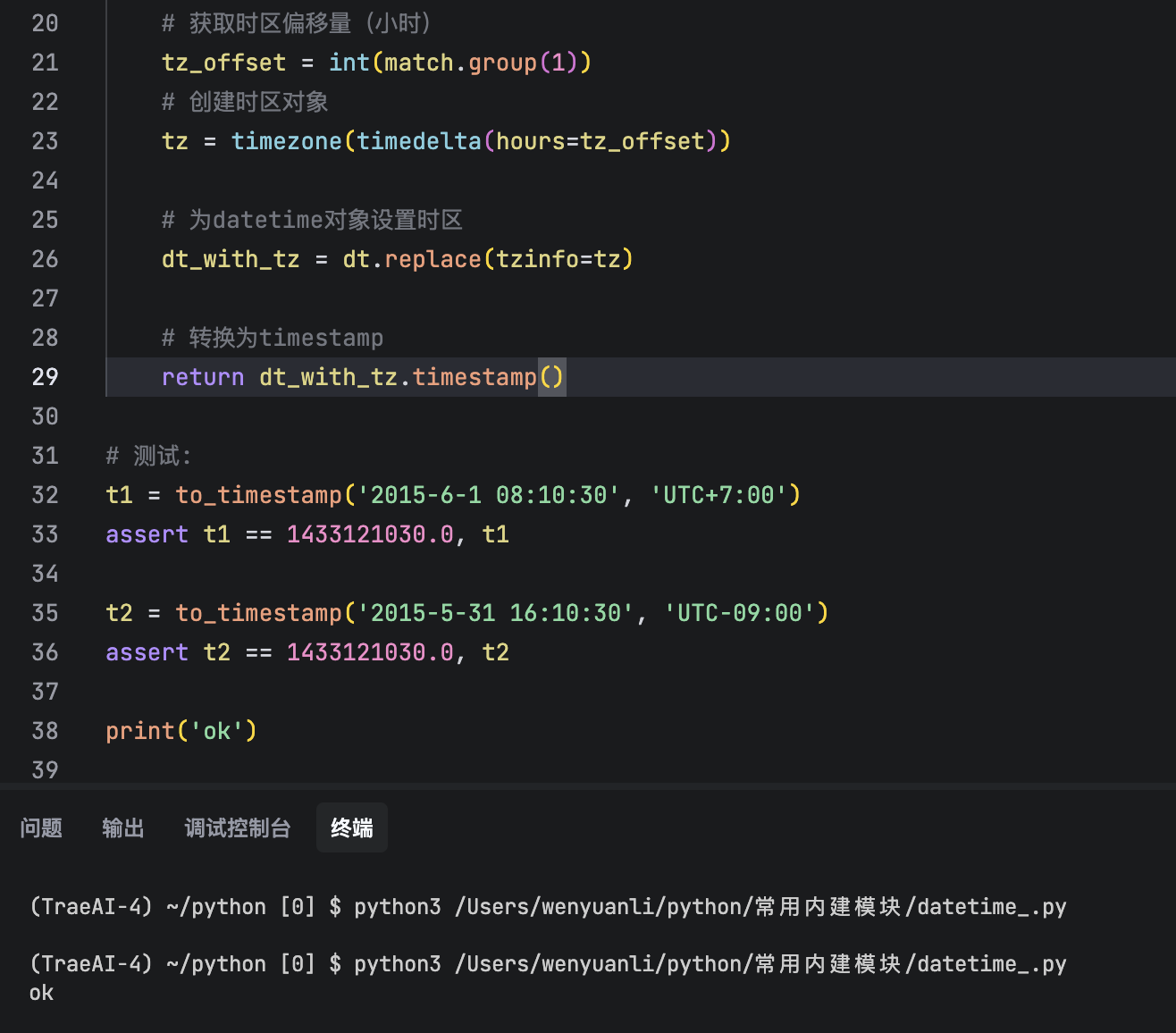Click the return keyword on line 29
Viewport: 1176px width, 1033px height.
(x=202, y=376)
